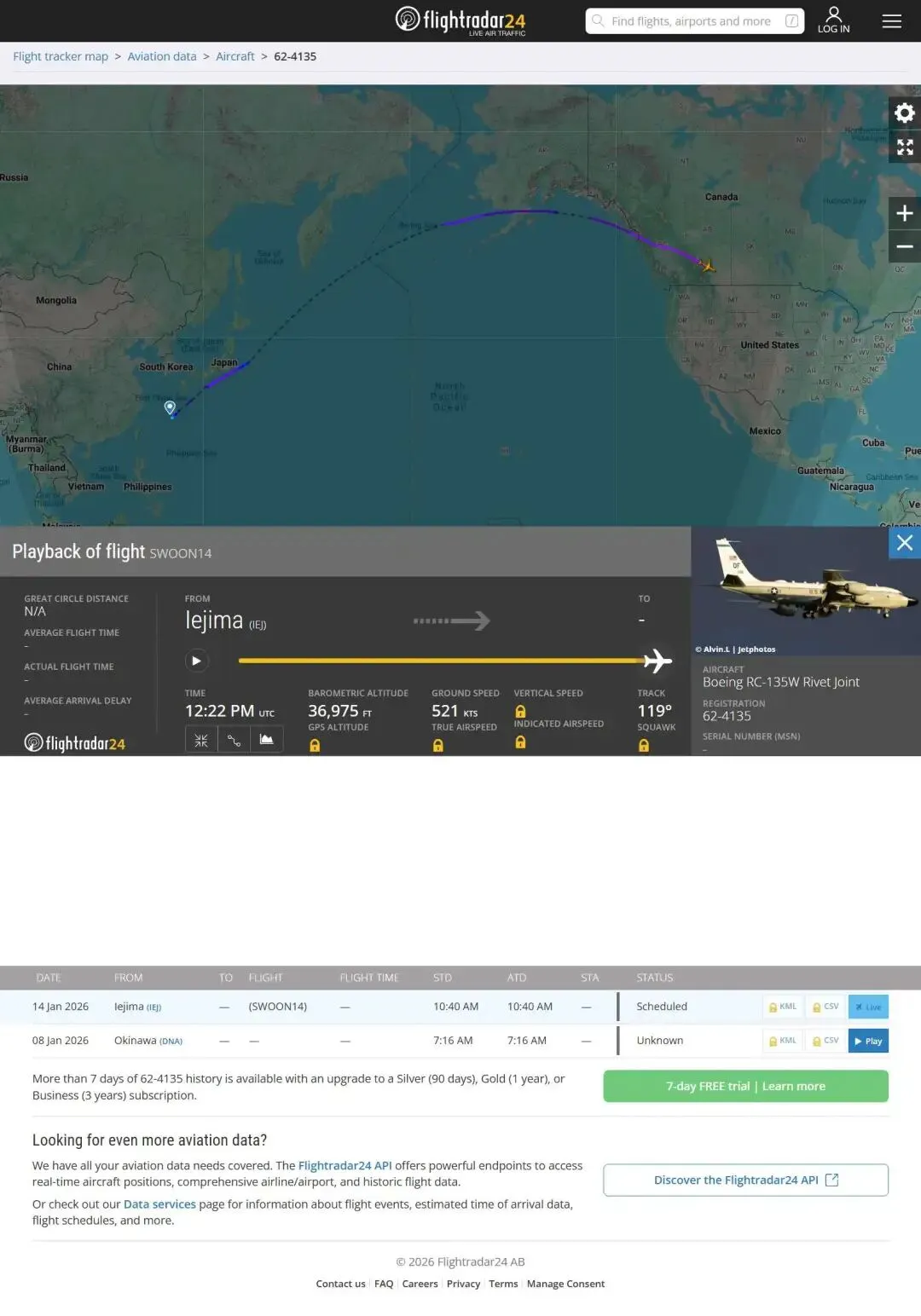Click the 12:22 PM UTC time value
Image resolution: width=921 pixels, height=1316 pixels.
(x=229, y=711)
